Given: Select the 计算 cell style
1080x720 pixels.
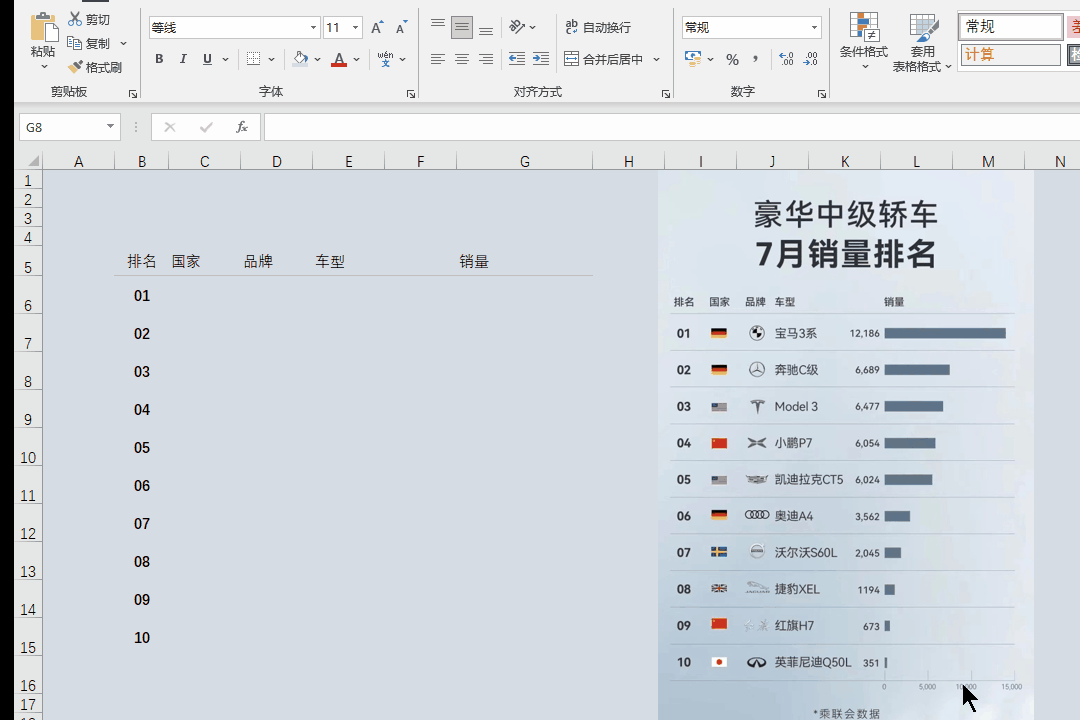Looking at the screenshot, I should coord(1010,54).
